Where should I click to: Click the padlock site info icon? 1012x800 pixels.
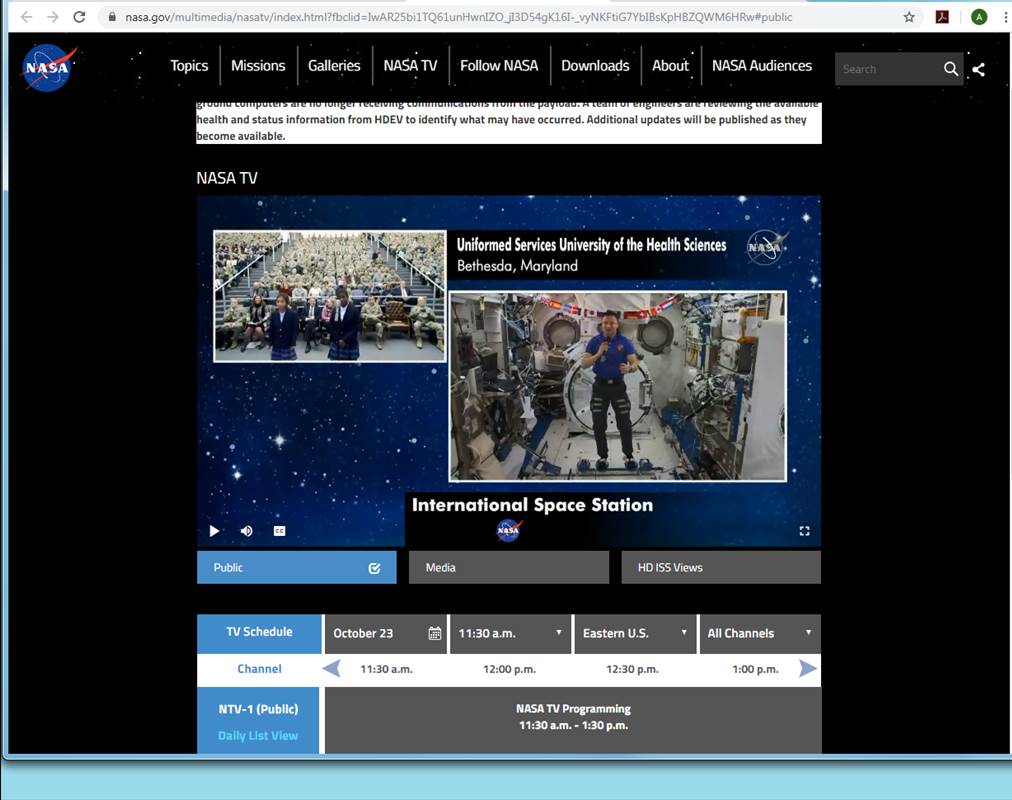112,17
